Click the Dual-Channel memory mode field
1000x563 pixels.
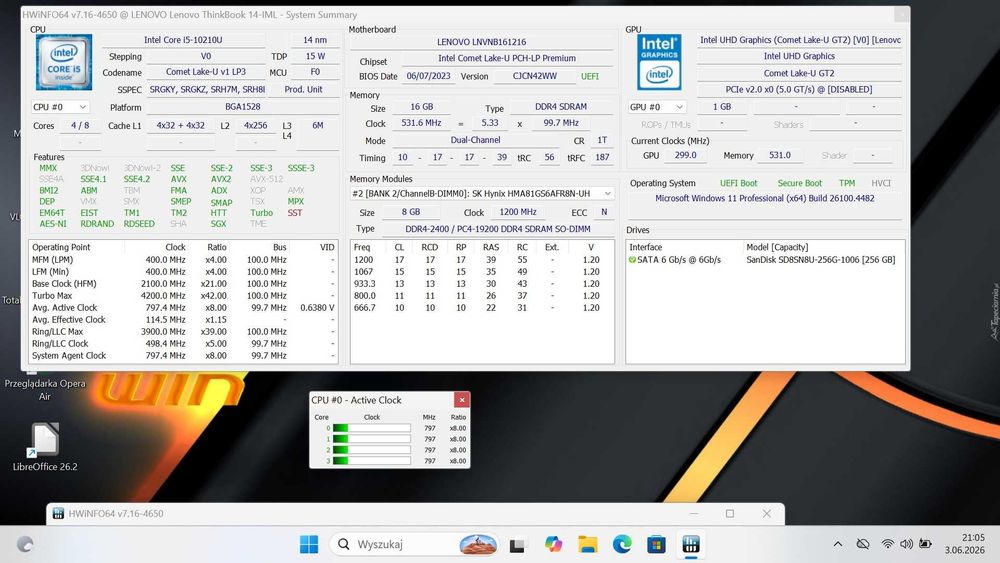click(x=476, y=140)
